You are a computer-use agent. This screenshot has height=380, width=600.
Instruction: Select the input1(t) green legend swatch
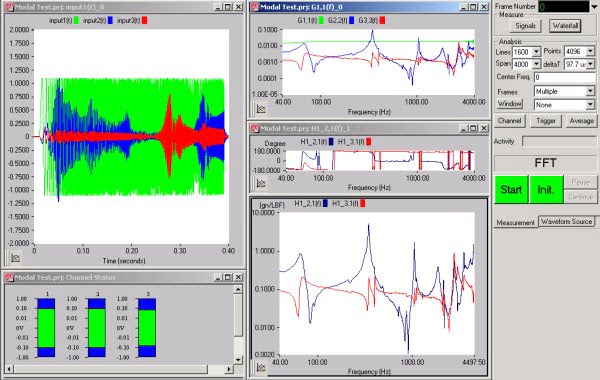click(x=76, y=20)
